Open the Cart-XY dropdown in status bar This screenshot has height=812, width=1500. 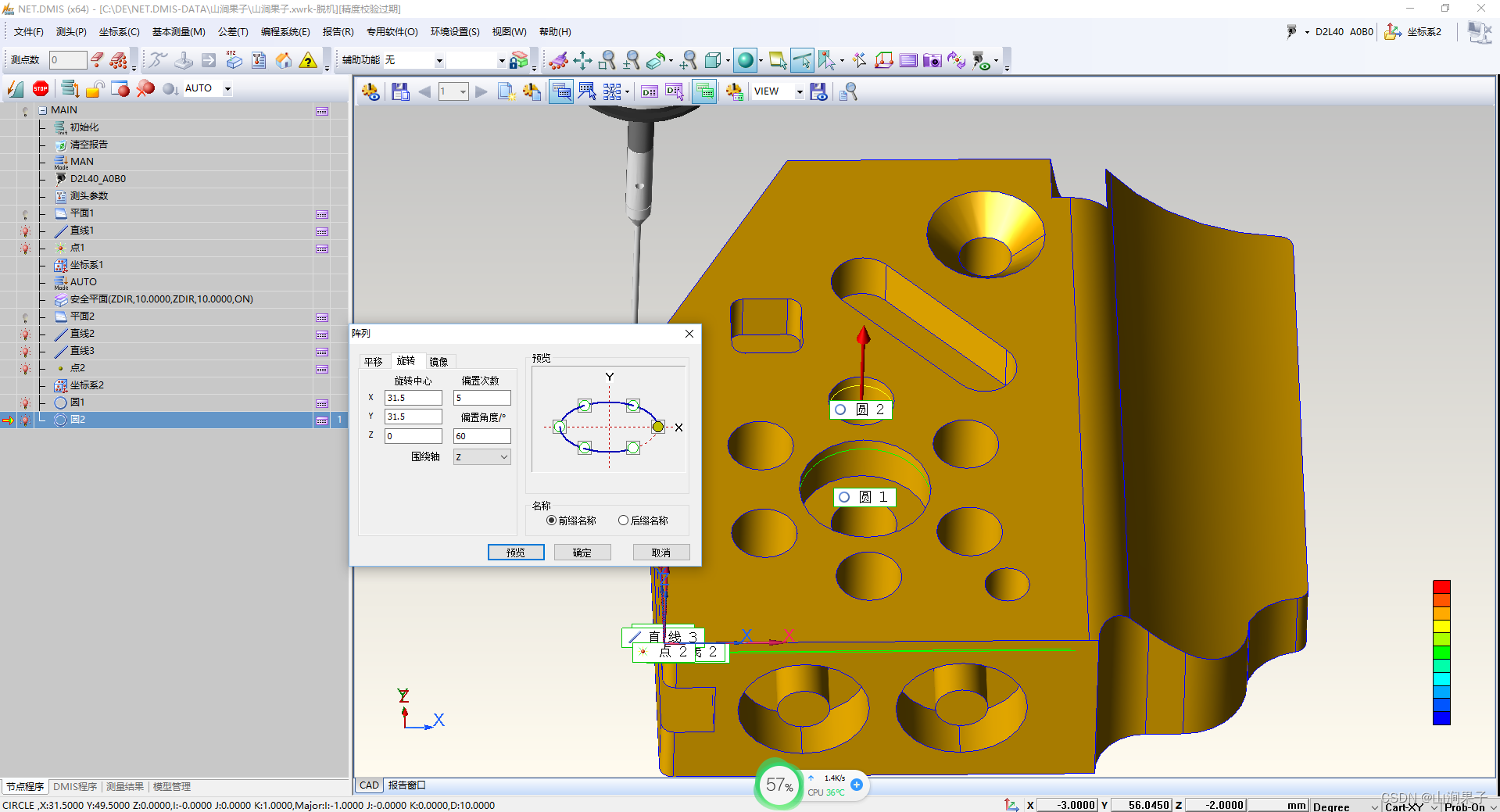pos(1434,807)
